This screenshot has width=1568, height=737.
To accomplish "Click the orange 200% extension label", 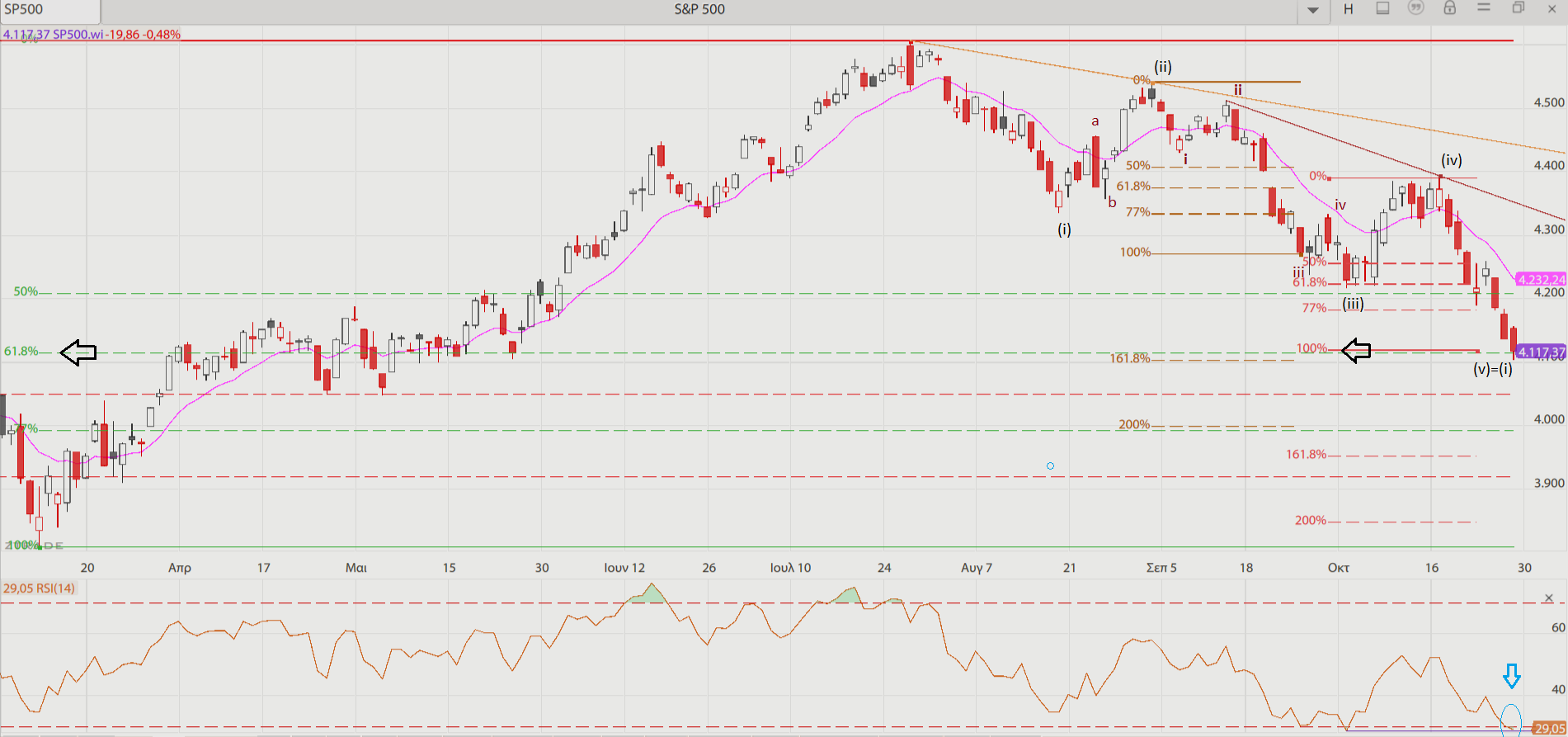I will click(x=1134, y=424).
